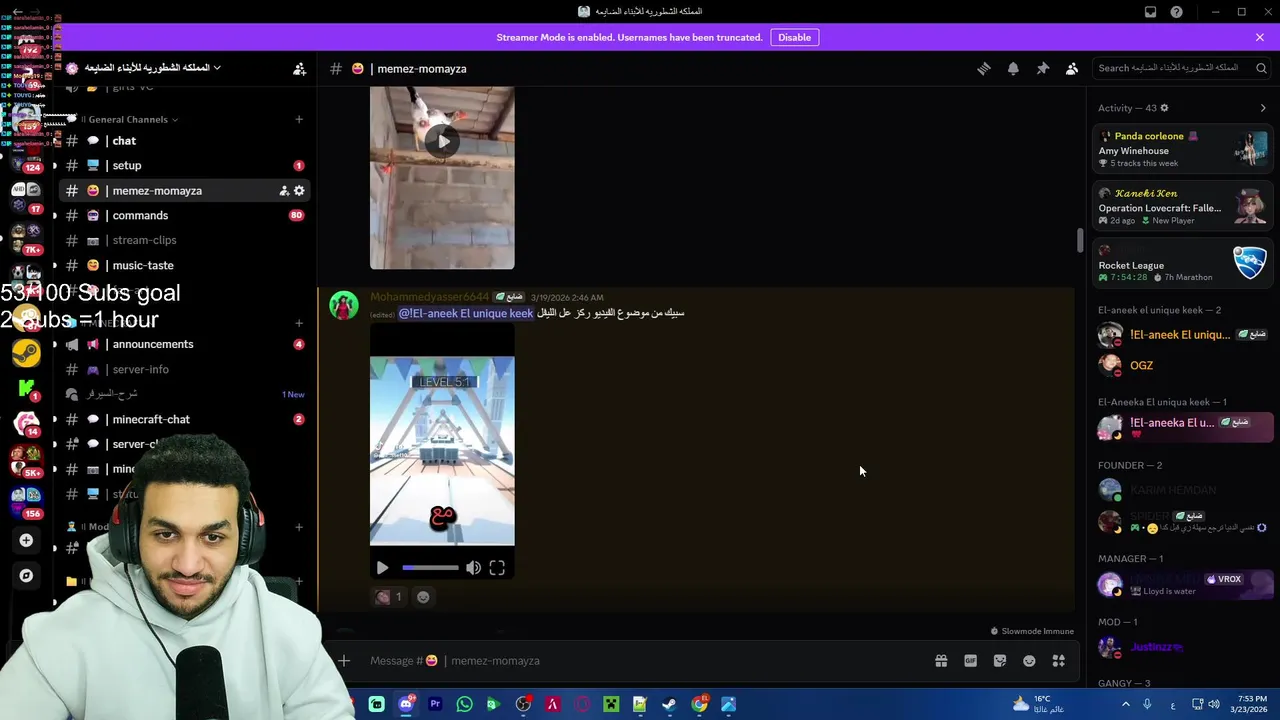Click the messages pane scrollbar

tap(1079, 240)
